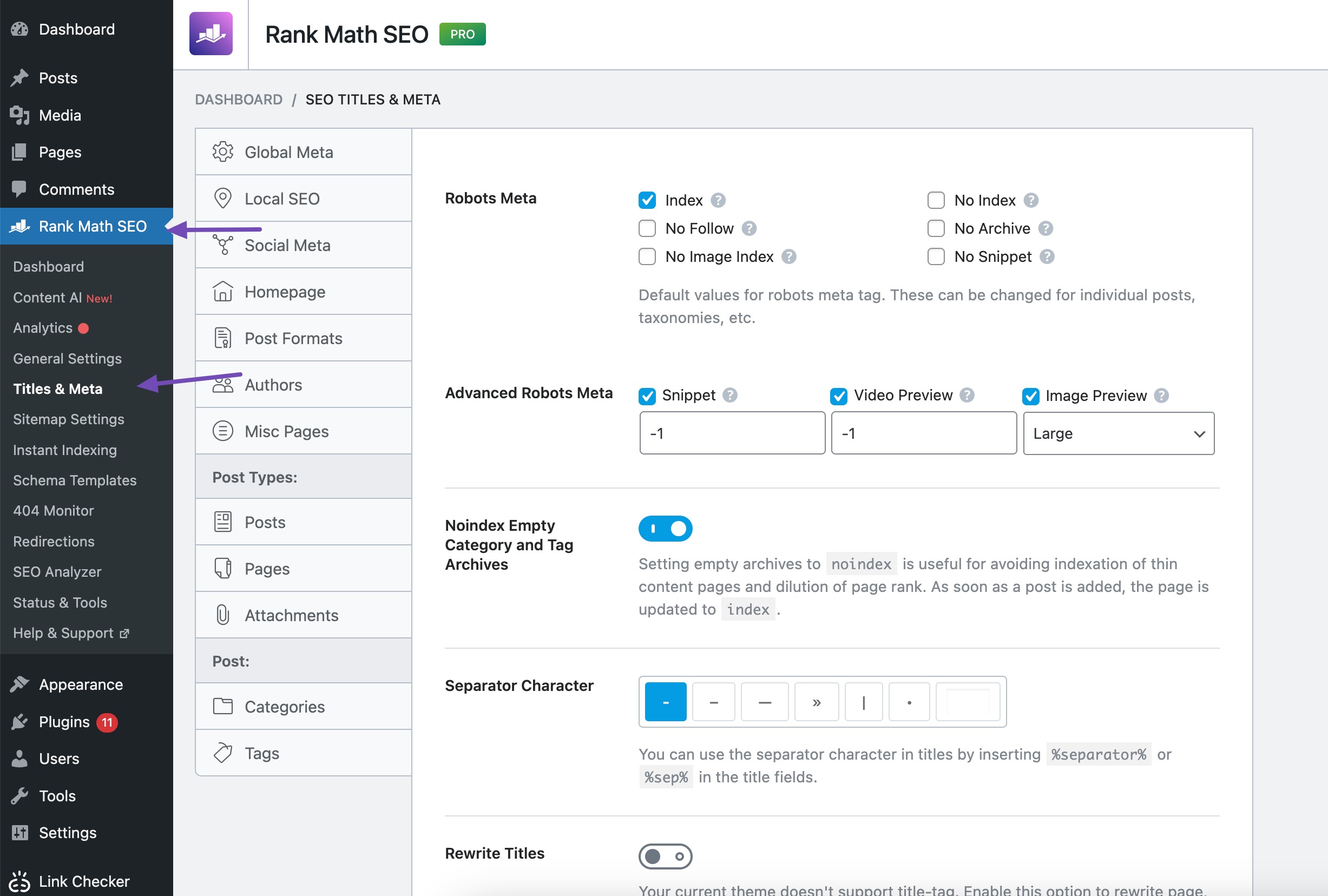Uncheck the Snippet advanced robots checkbox
The width and height of the screenshot is (1328, 896).
point(647,396)
